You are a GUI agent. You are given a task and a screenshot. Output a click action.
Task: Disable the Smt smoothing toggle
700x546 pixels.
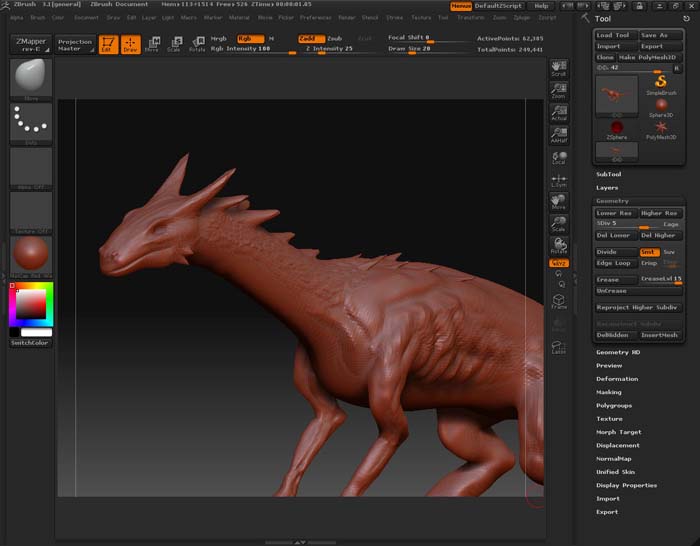click(648, 252)
